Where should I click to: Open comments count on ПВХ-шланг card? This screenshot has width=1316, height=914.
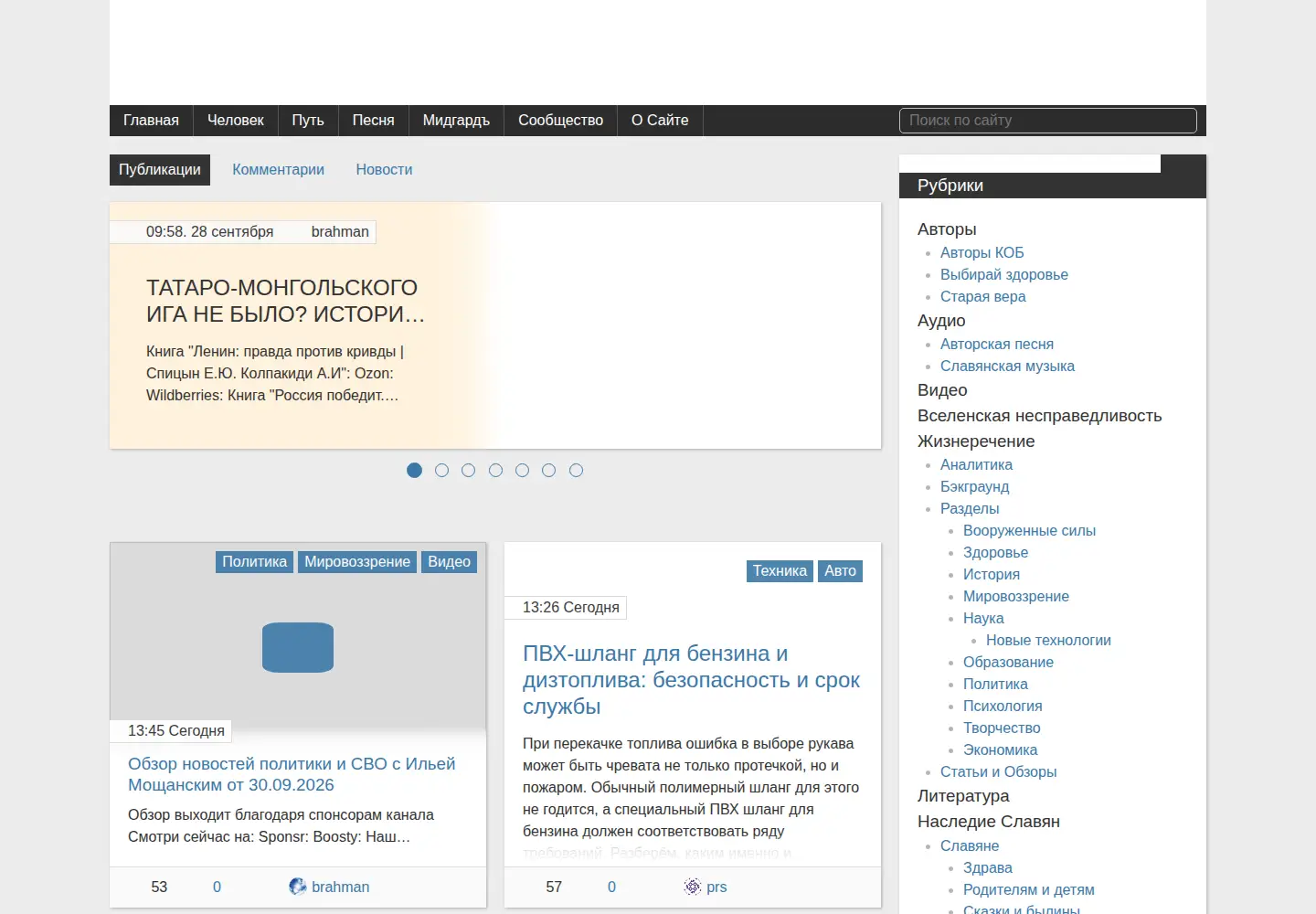[x=611, y=887]
